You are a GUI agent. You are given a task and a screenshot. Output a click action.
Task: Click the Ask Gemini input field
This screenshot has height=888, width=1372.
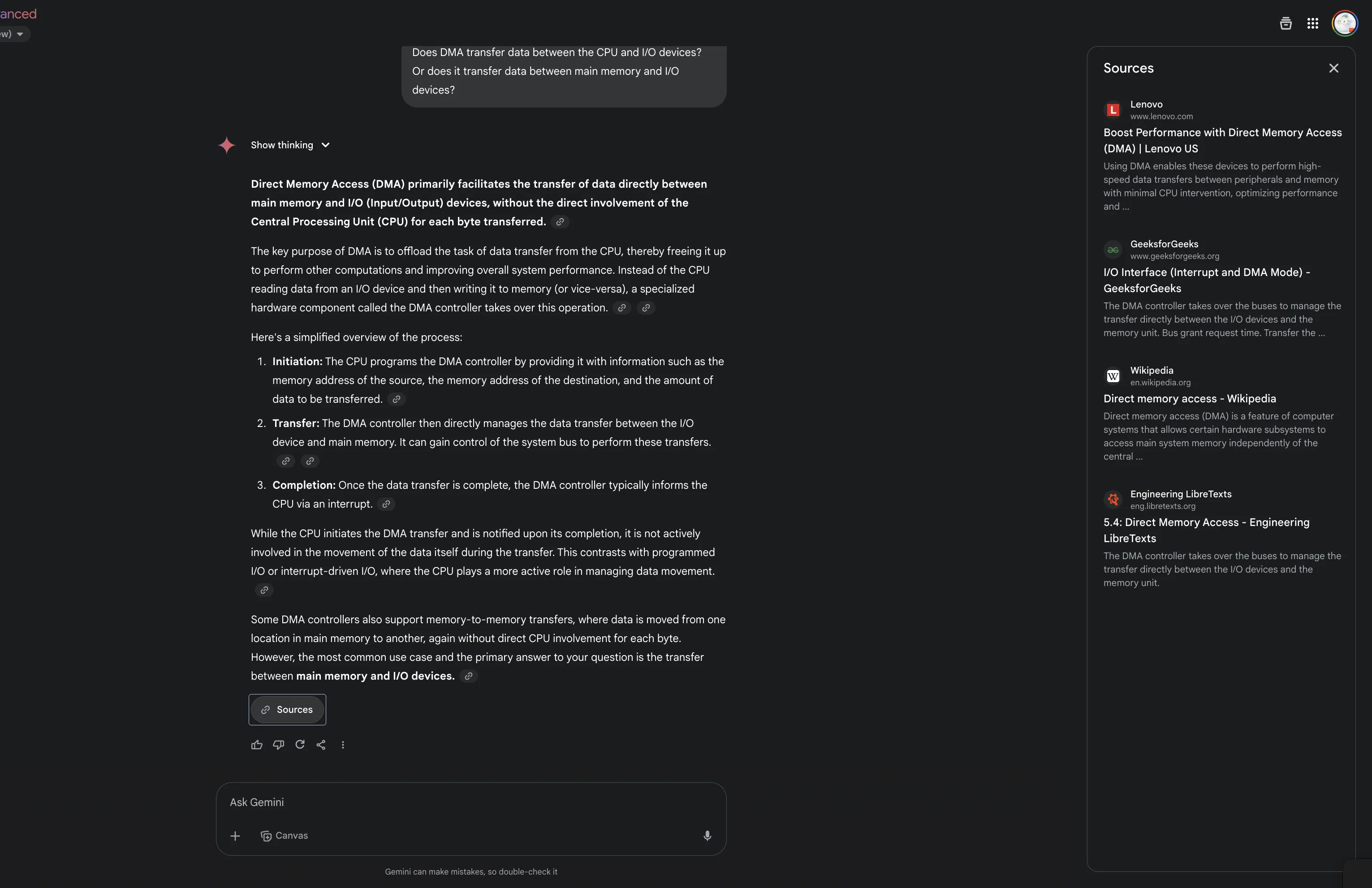[470, 802]
